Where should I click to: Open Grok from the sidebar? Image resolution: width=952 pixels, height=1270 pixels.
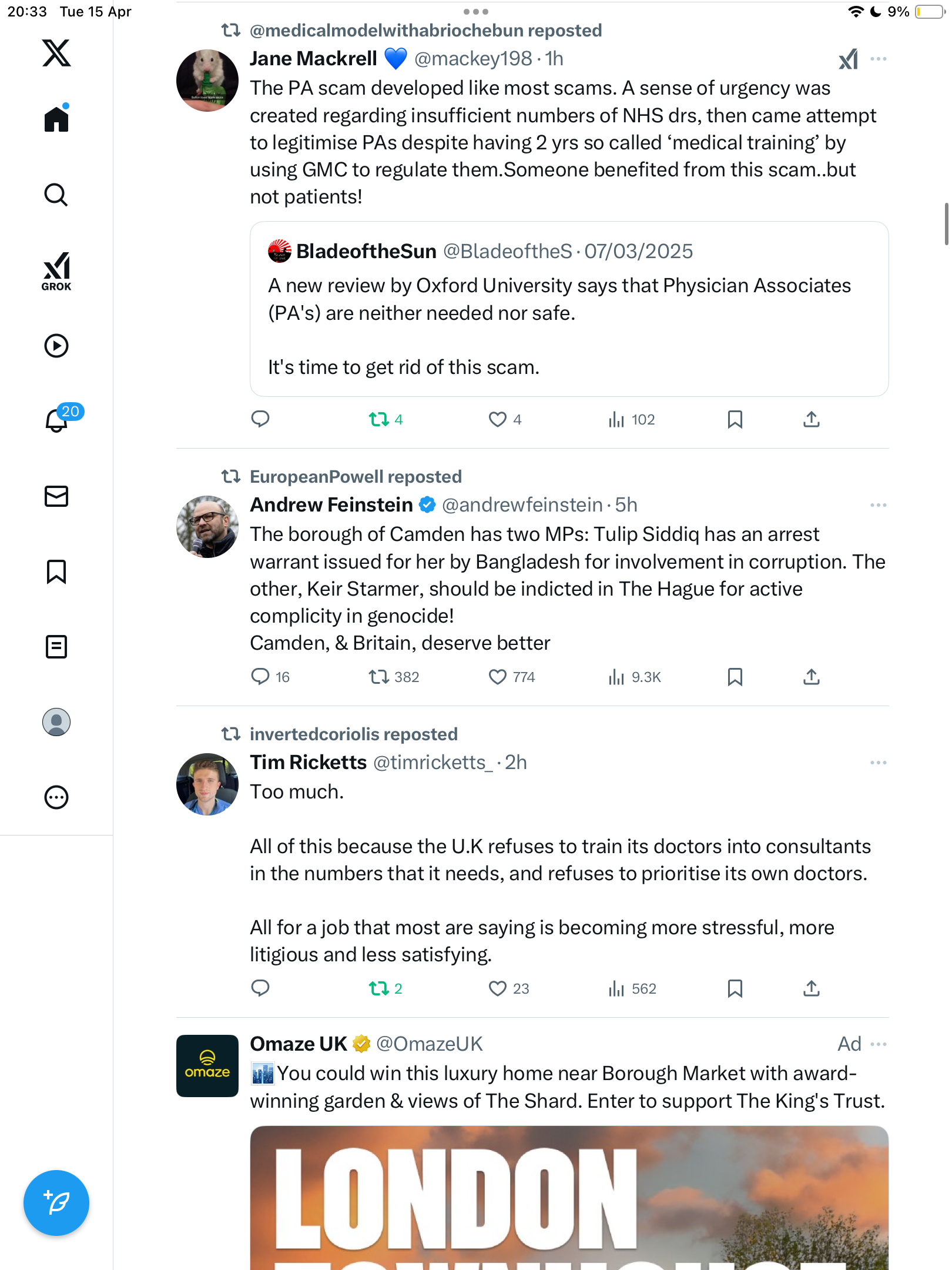coord(56,271)
